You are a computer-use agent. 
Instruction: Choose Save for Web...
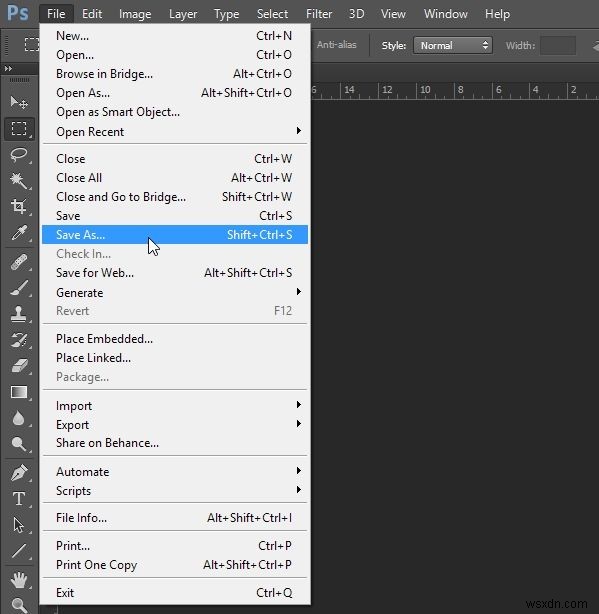pos(175,273)
